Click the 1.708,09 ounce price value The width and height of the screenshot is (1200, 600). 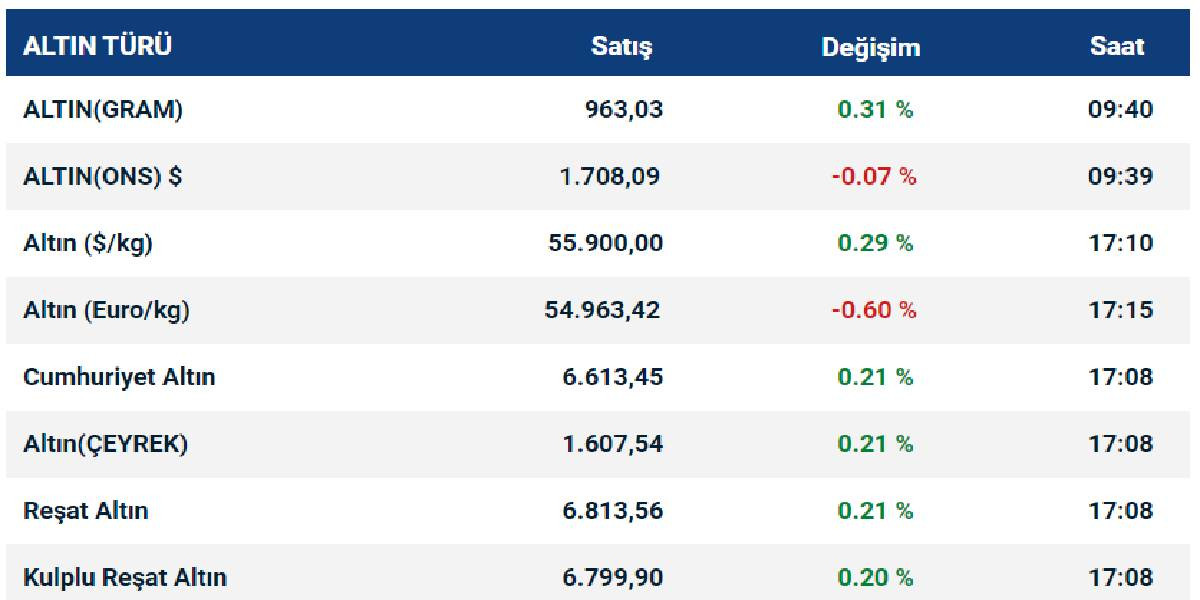coord(610,177)
